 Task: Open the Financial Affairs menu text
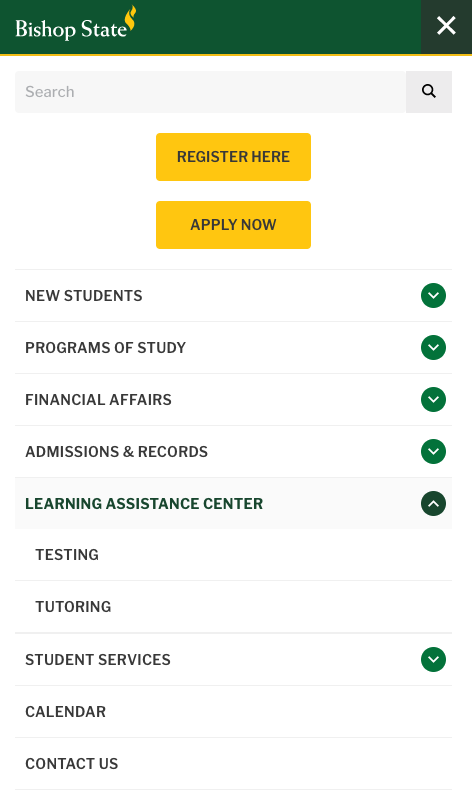pos(98,400)
